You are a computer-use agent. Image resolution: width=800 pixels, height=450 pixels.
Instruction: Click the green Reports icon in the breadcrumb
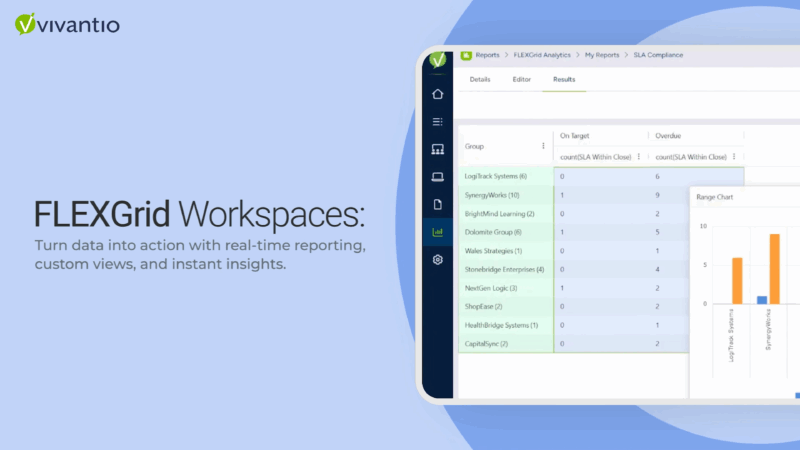(466, 55)
